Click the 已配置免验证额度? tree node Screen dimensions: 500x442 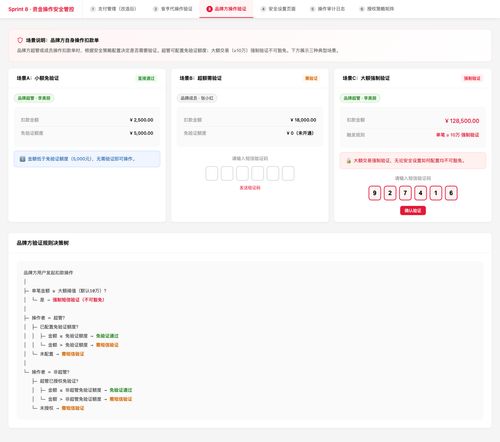tap(59, 327)
